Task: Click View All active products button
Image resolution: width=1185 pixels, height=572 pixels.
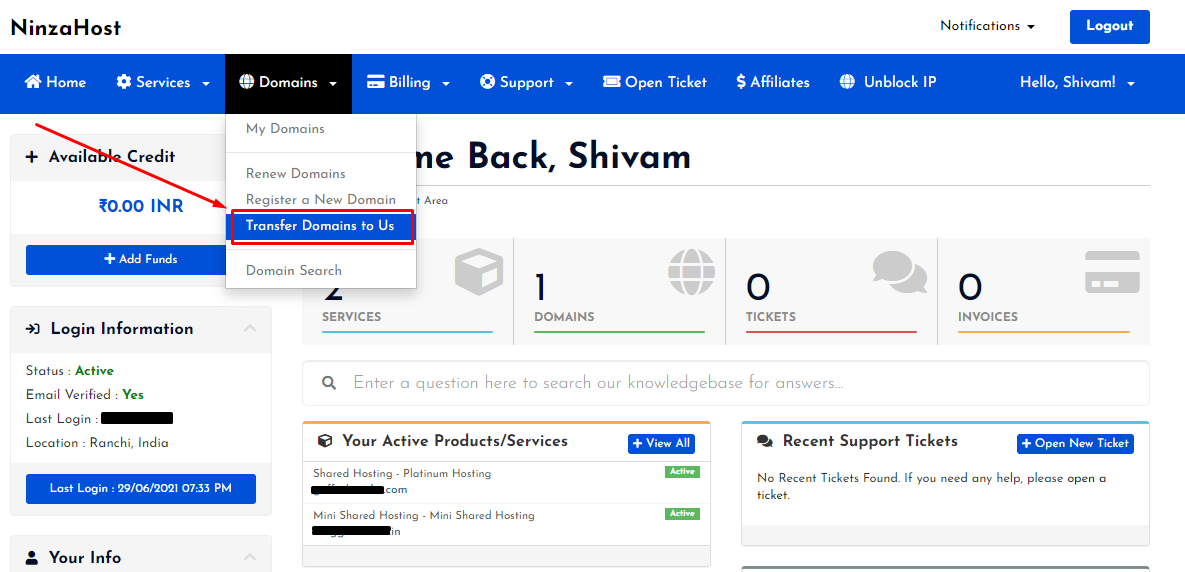Action: 661,444
